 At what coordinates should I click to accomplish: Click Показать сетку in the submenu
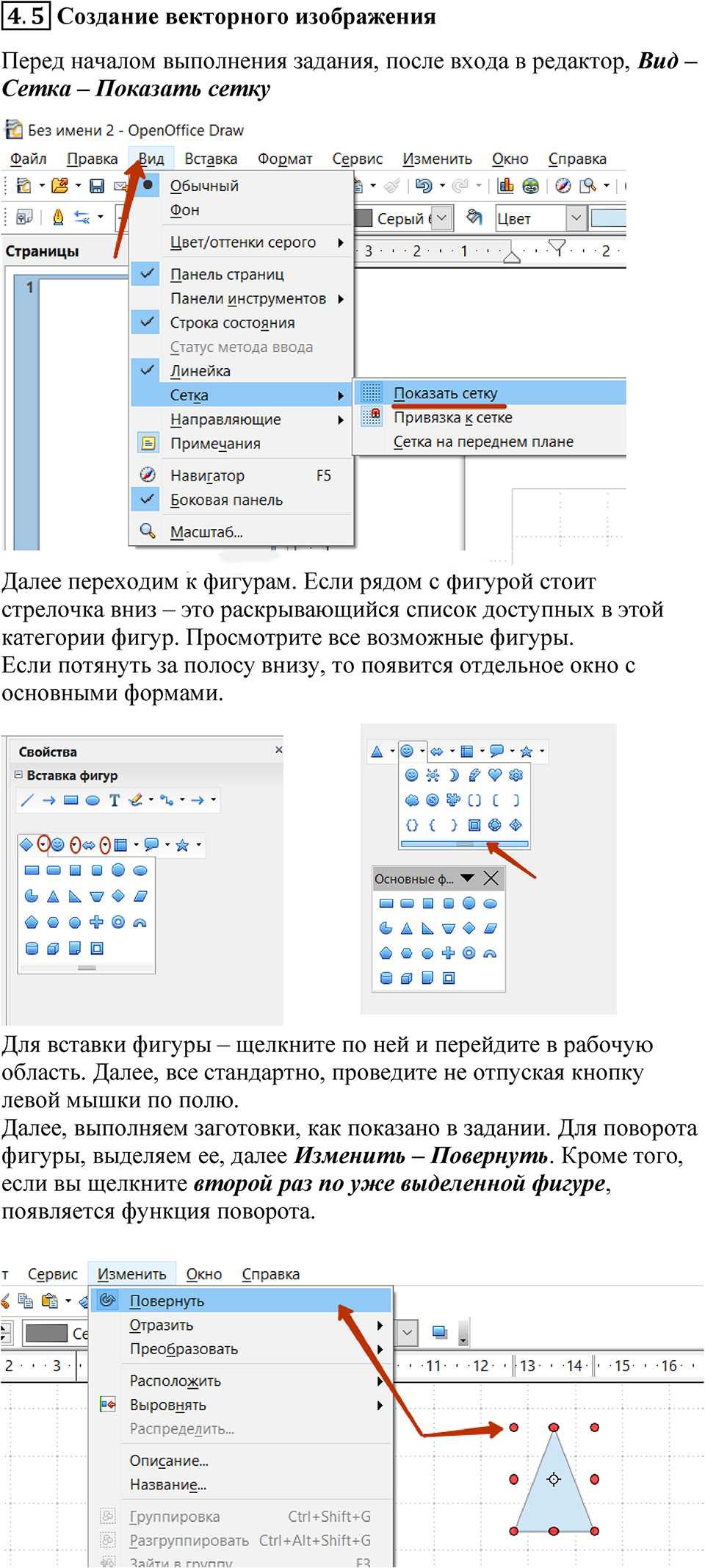point(445,393)
